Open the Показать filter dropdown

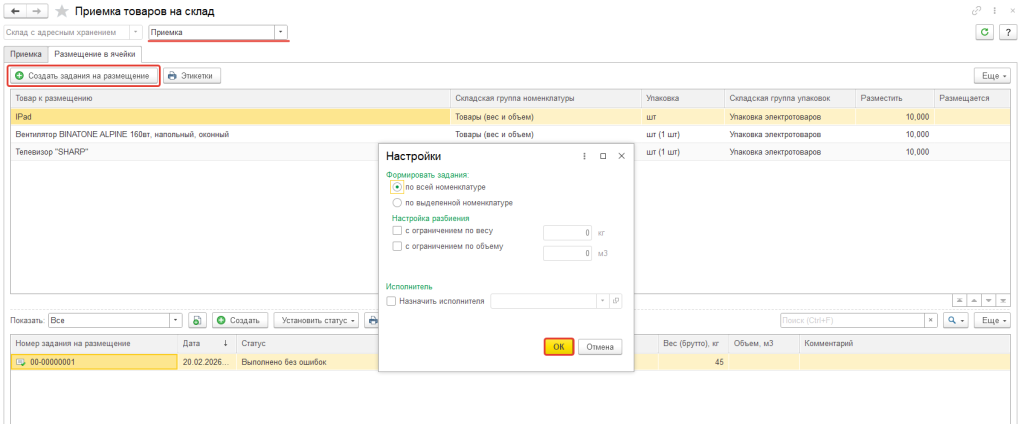click(x=176, y=320)
